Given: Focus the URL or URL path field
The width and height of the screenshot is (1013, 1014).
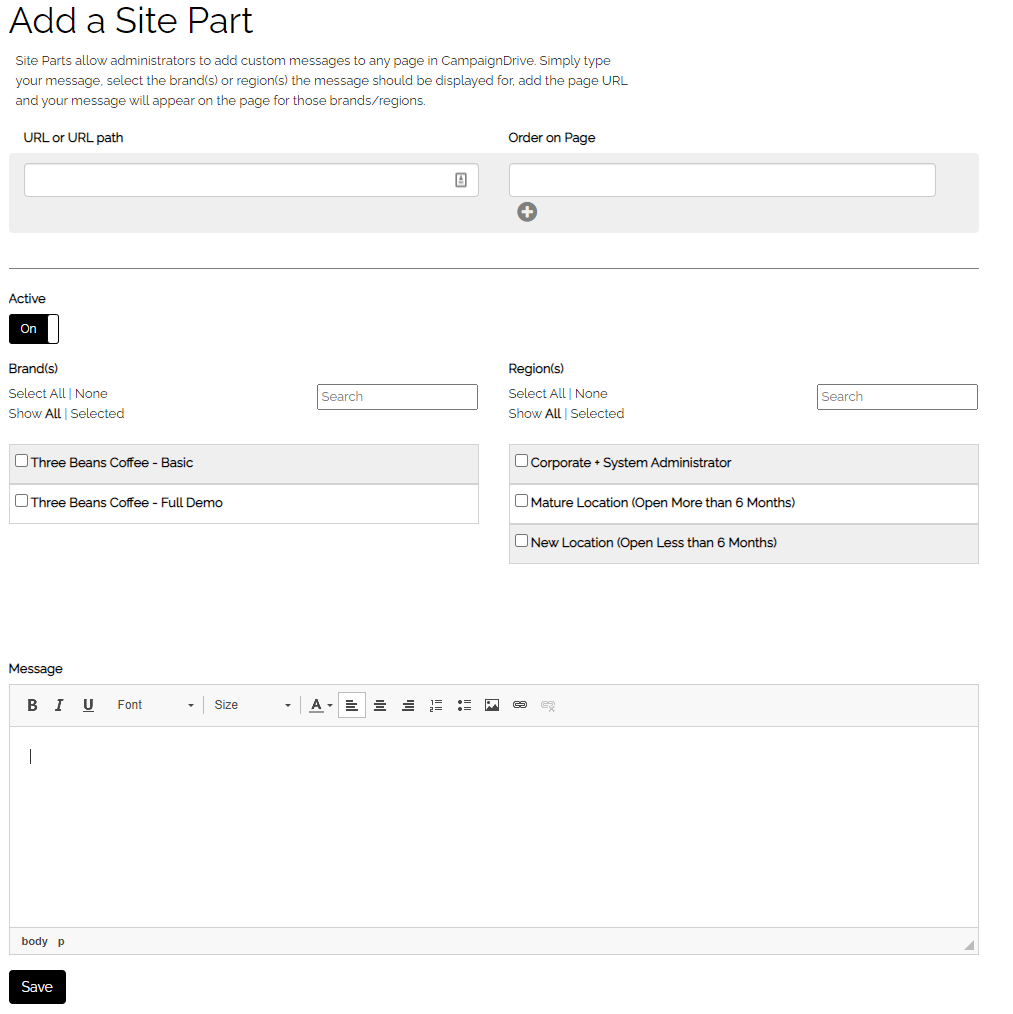Looking at the screenshot, I should click(251, 180).
